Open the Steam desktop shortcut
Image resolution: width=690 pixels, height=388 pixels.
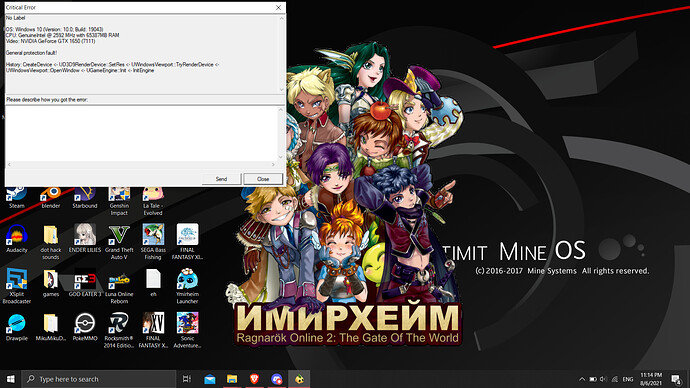pyautogui.click(x=17, y=198)
